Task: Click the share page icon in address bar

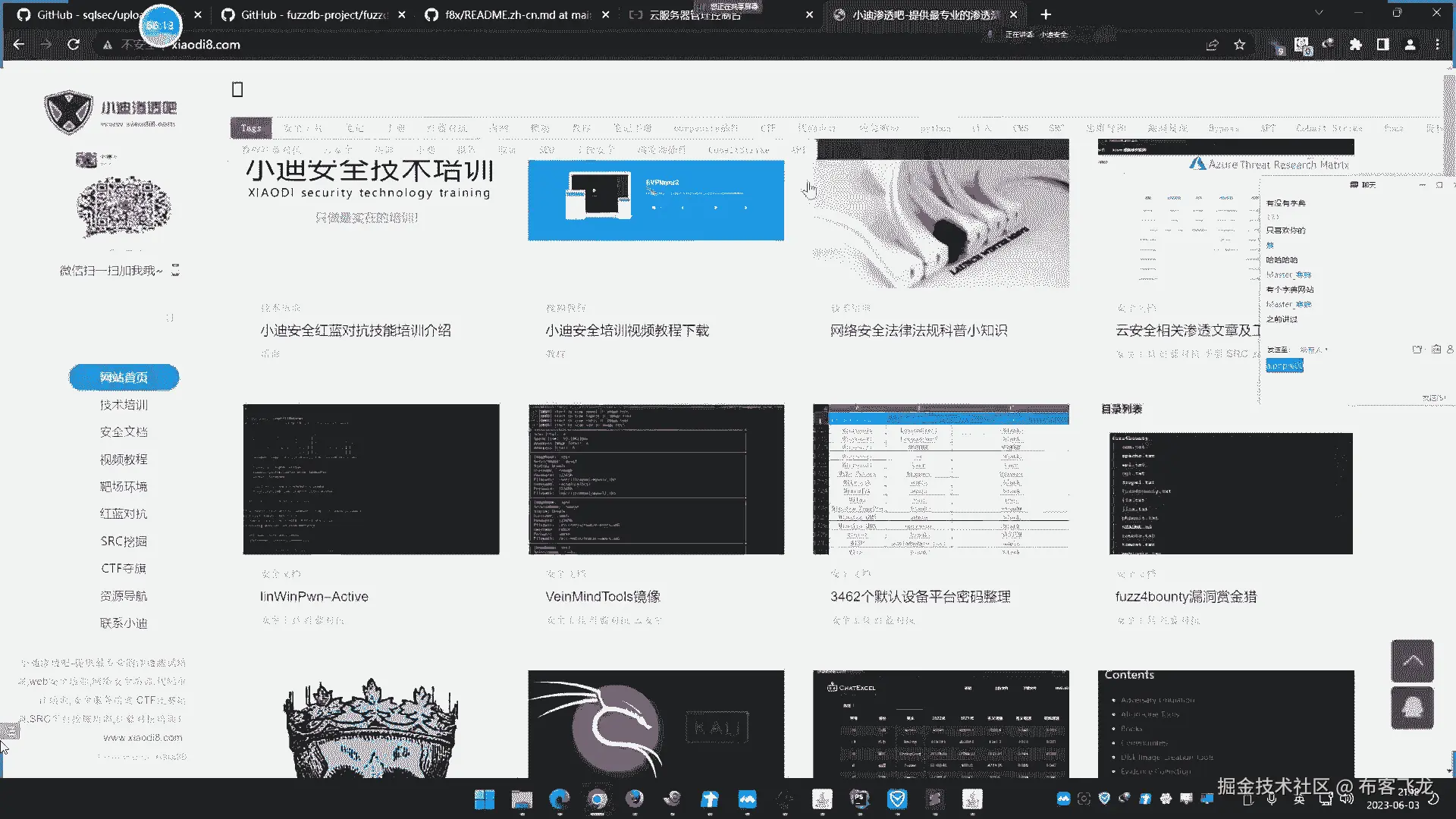Action: (1212, 45)
